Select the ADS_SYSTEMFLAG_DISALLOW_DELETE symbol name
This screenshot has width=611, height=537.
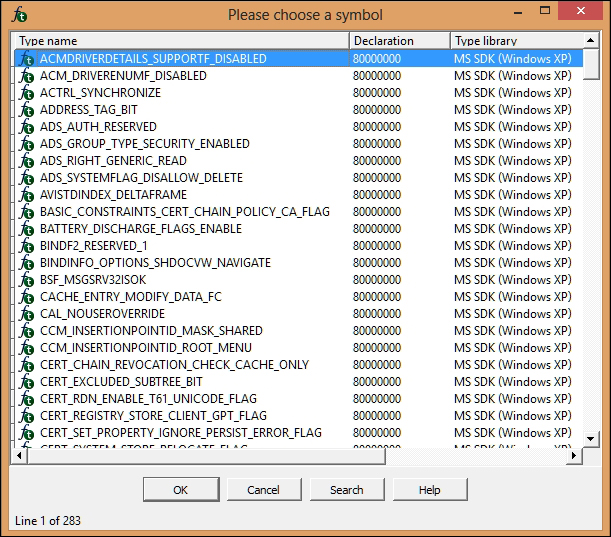(x=141, y=178)
